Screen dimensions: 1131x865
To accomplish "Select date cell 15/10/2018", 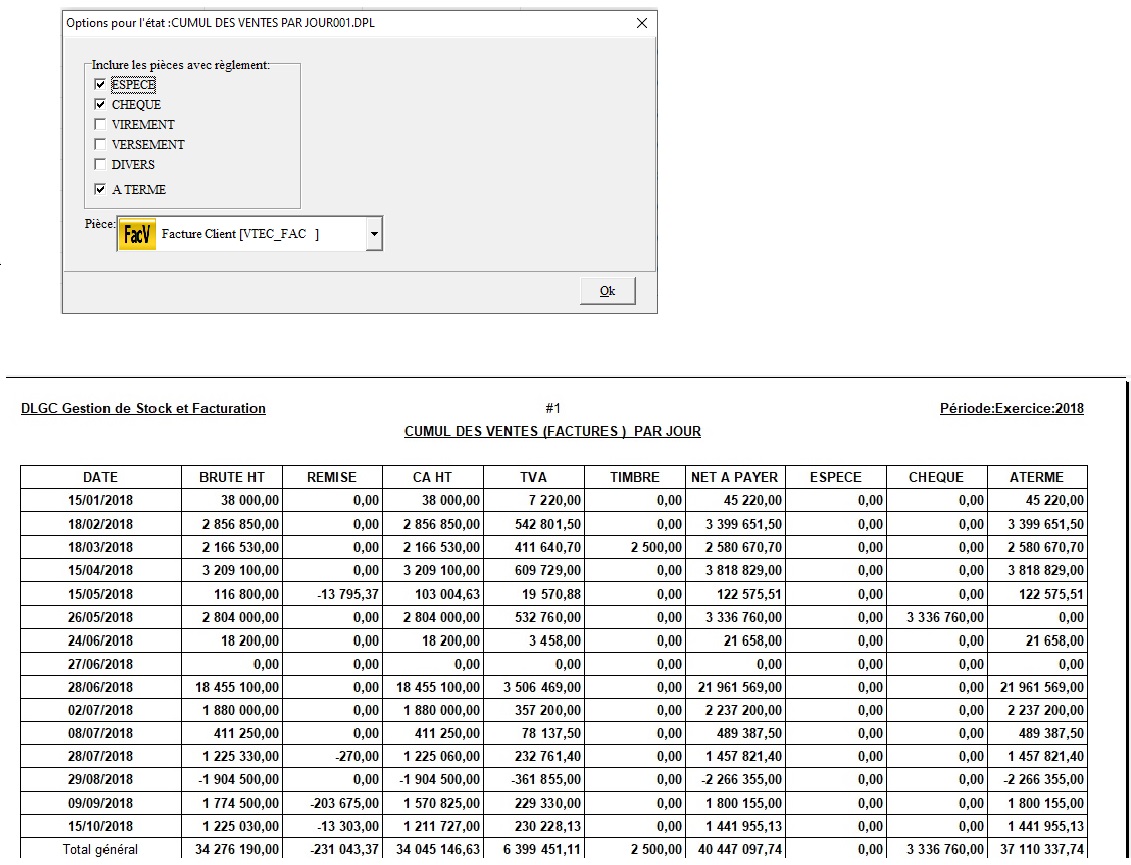I will coord(100,826).
